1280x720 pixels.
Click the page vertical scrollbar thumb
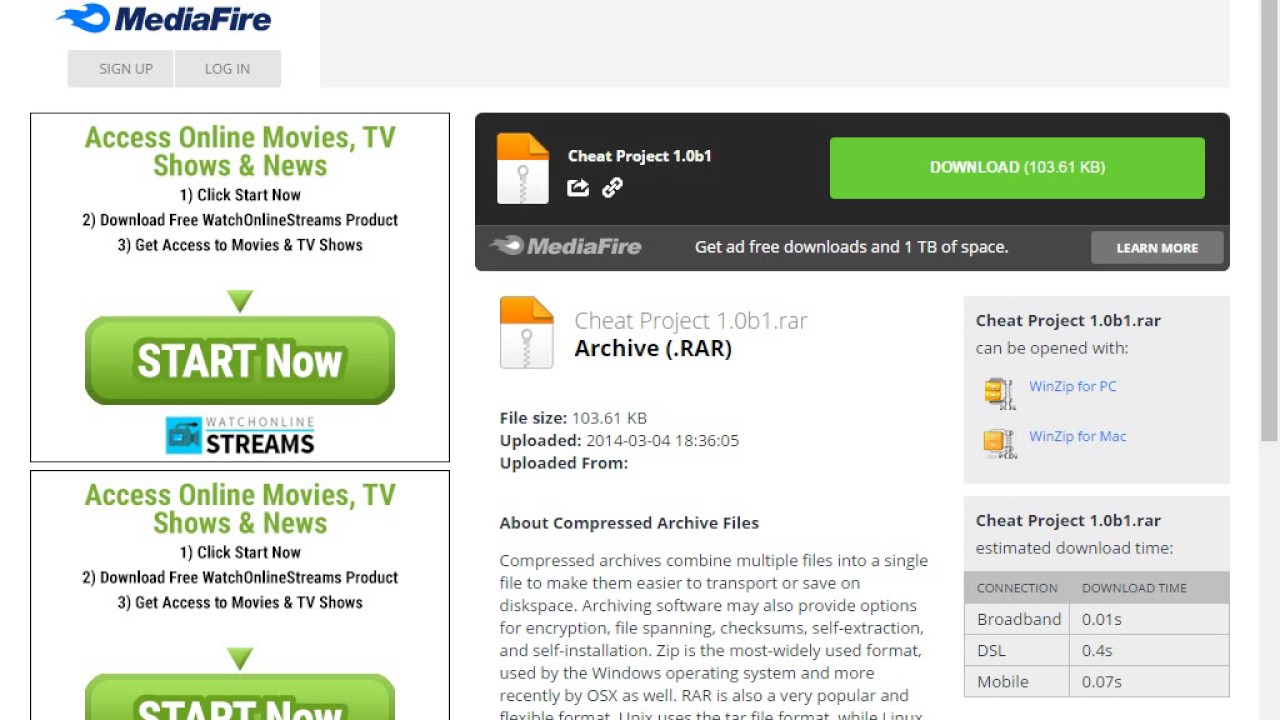(1269, 220)
